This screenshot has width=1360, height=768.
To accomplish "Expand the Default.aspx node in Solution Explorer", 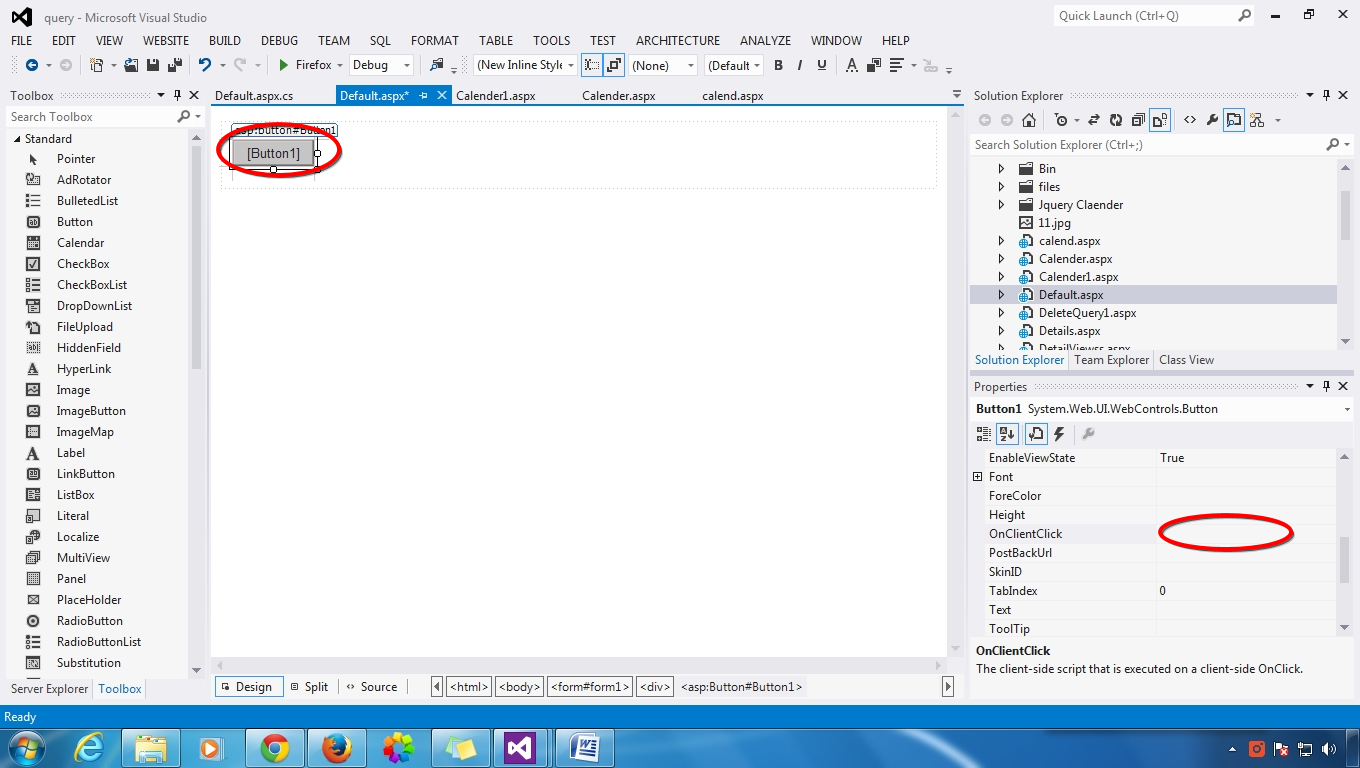I will click(x=1002, y=295).
